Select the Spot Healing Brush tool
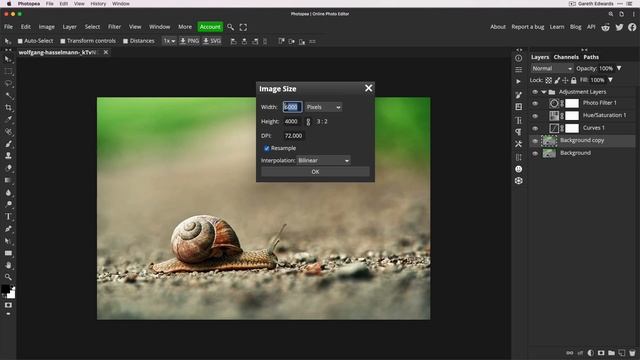The height and width of the screenshot is (360, 640). 8,132
